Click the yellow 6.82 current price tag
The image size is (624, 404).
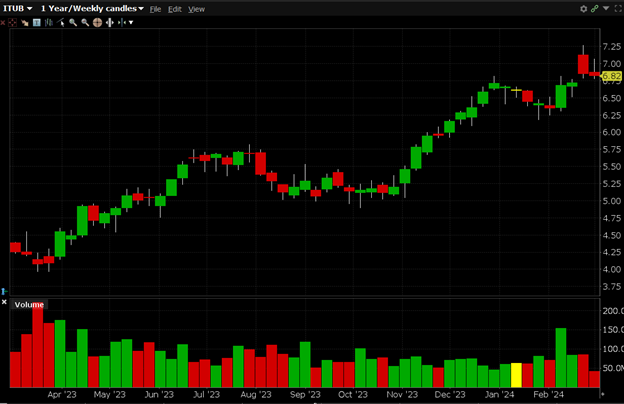coord(612,76)
